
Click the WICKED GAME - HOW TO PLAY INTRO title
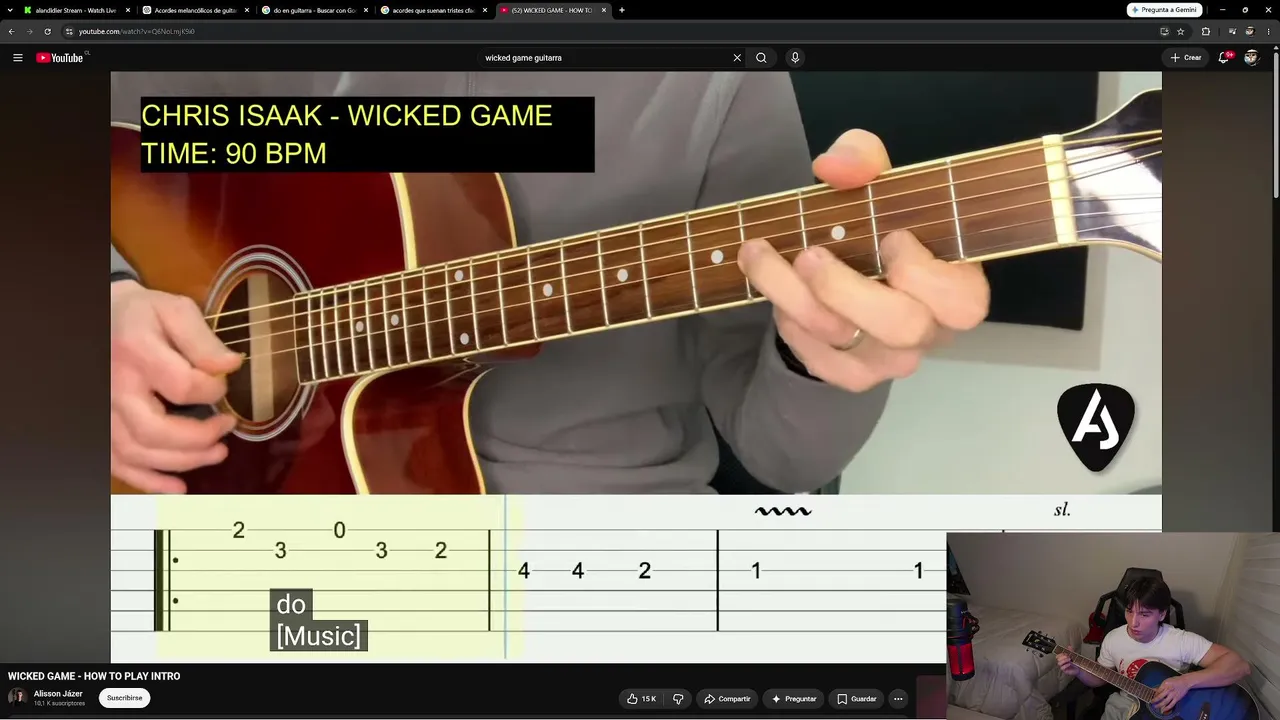point(94,676)
